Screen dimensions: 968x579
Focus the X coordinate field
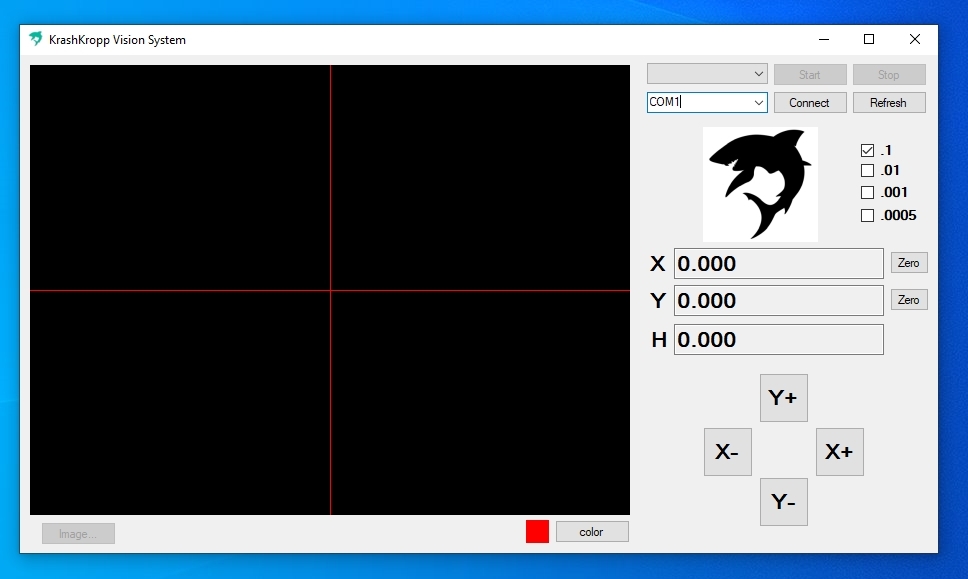pos(778,264)
